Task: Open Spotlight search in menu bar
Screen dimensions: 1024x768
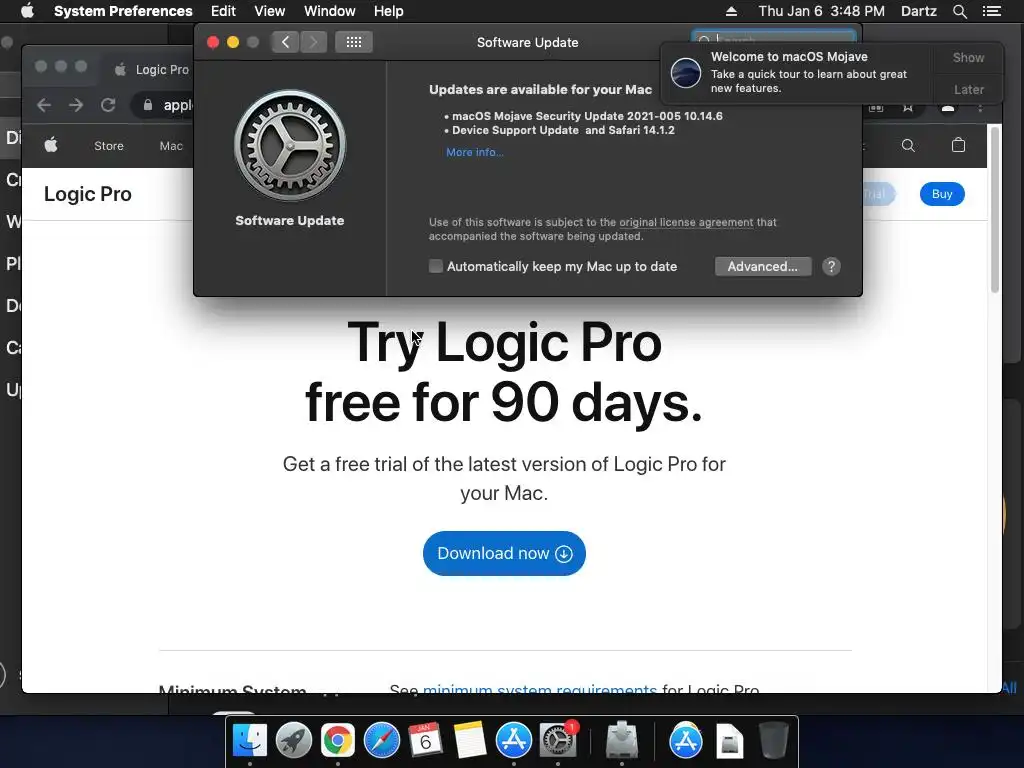Action: click(x=960, y=11)
